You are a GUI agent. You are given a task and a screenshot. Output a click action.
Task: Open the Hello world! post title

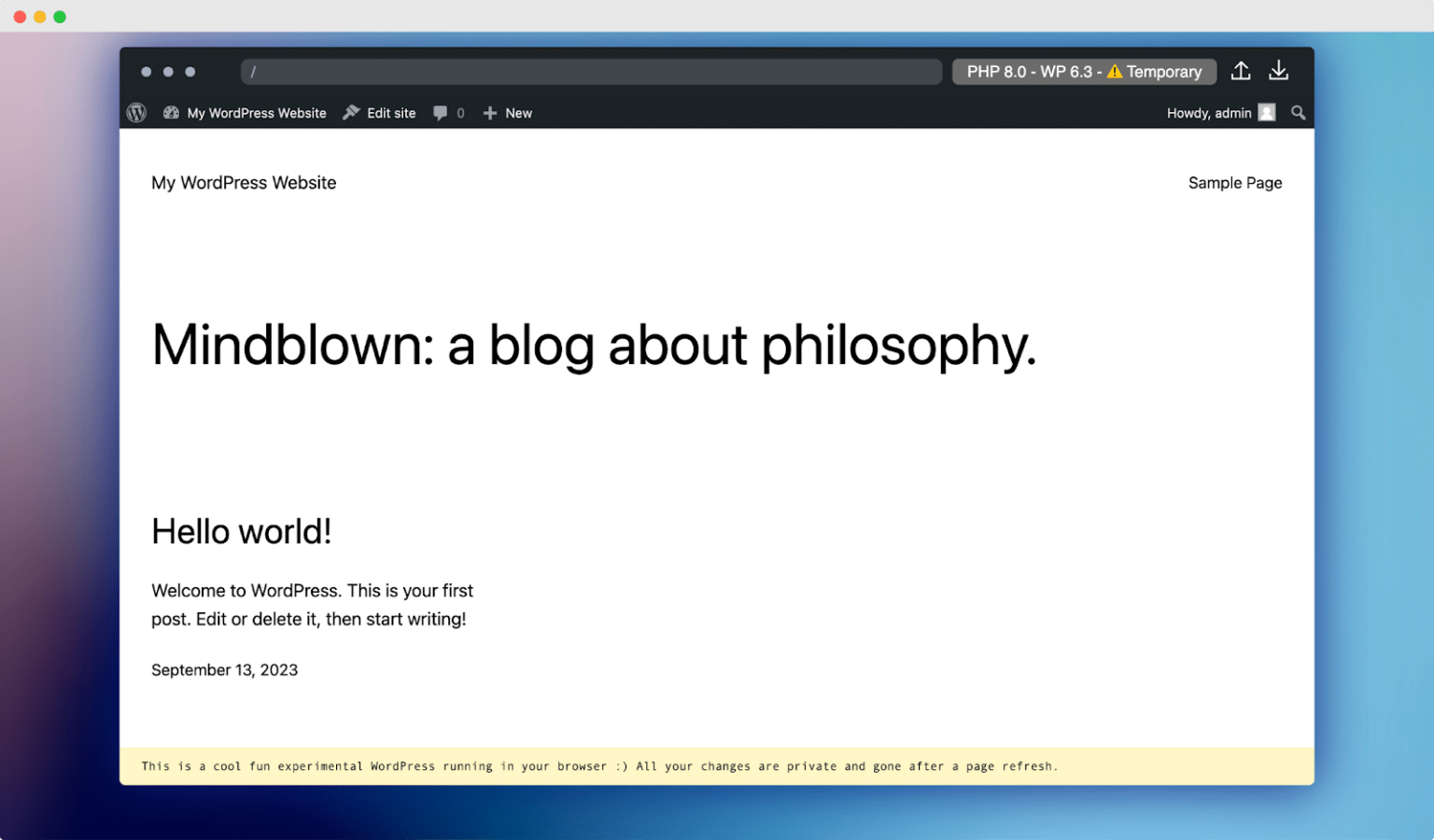[241, 530]
